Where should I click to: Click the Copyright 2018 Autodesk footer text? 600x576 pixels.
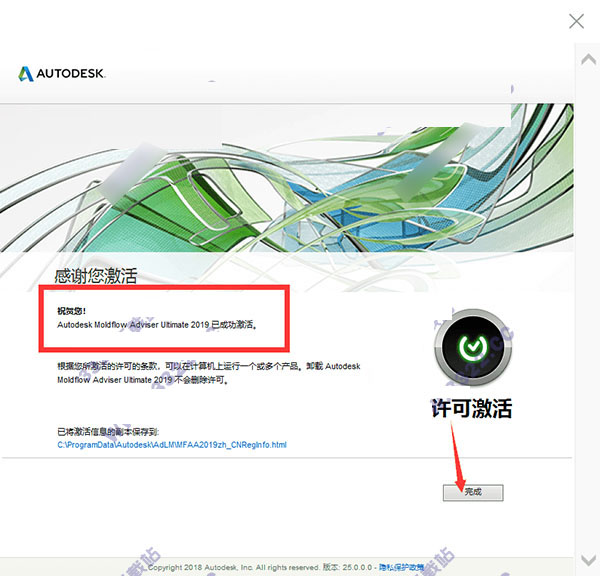[233, 567]
